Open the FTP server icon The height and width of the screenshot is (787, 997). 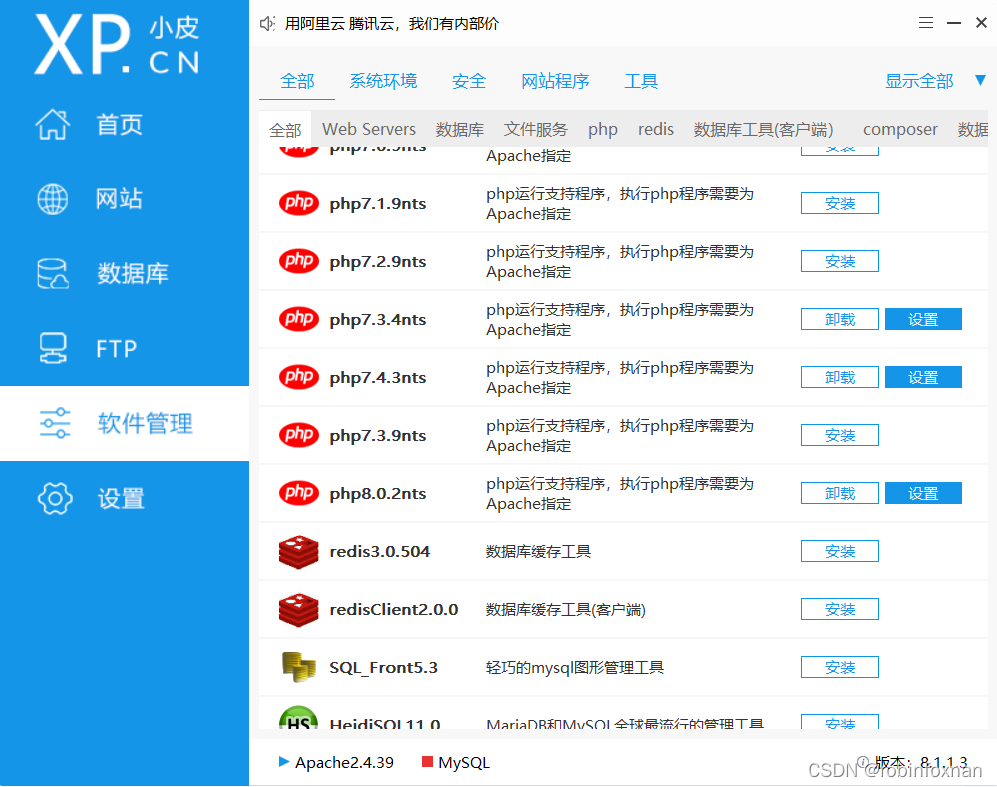click(53, 348)
